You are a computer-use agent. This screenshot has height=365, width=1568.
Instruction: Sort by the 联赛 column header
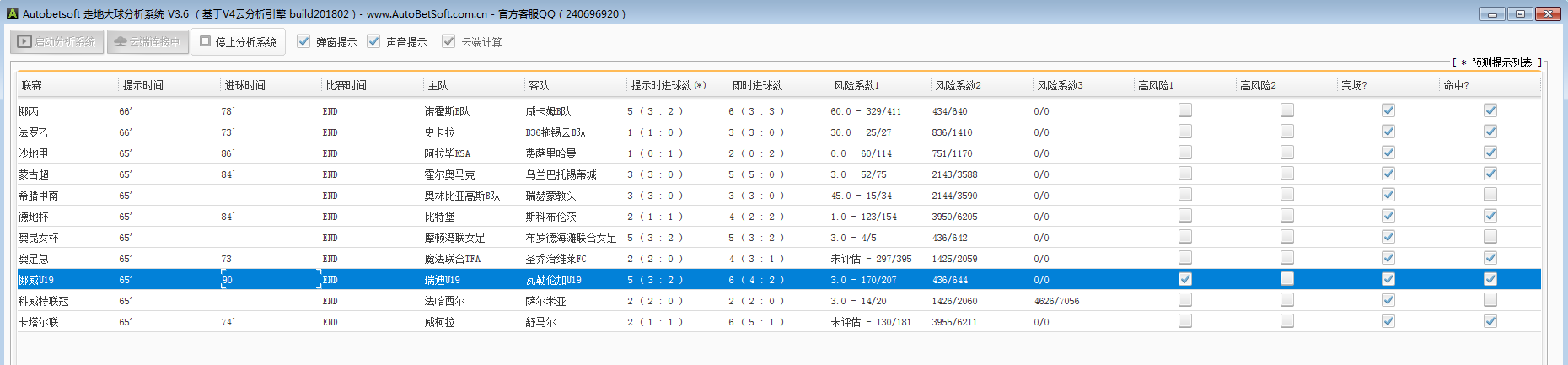[x=32, y=85]
